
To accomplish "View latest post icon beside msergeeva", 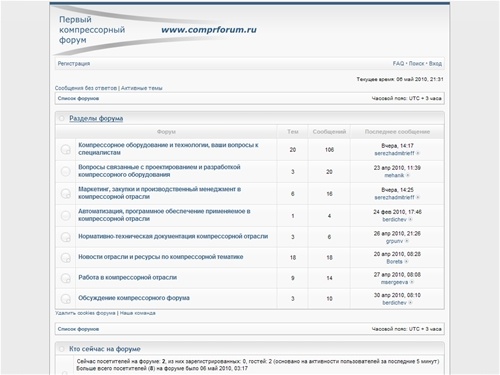I will [412, 282].
